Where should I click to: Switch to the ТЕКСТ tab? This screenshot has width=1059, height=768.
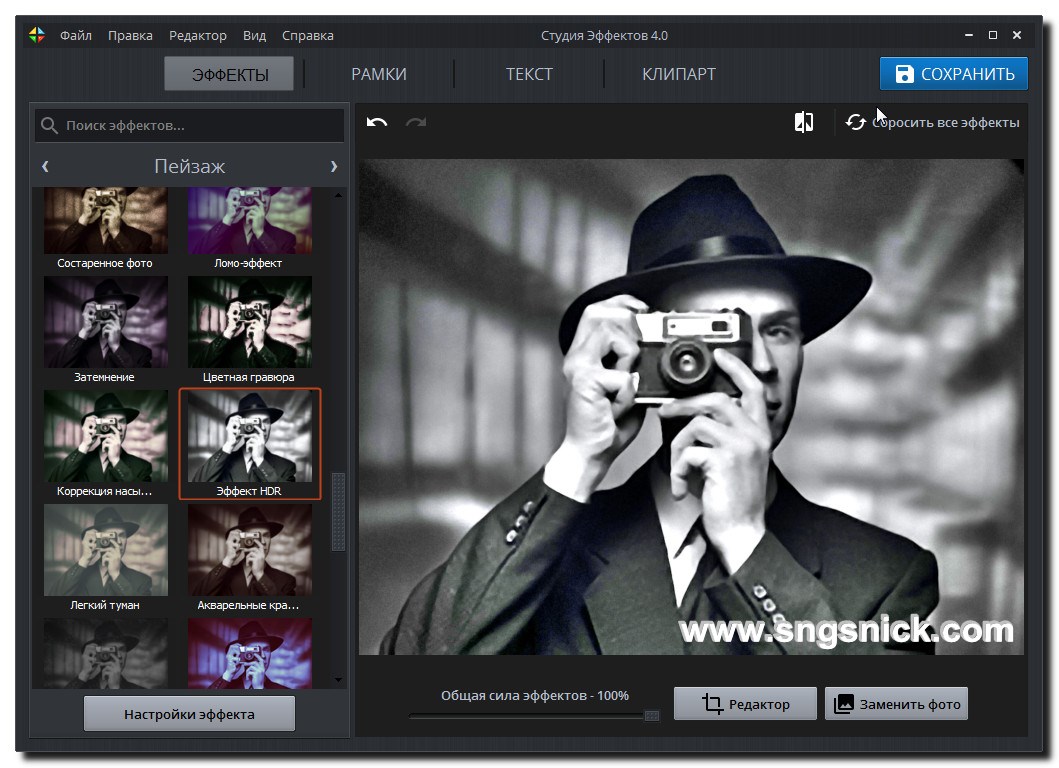(530, 74)
